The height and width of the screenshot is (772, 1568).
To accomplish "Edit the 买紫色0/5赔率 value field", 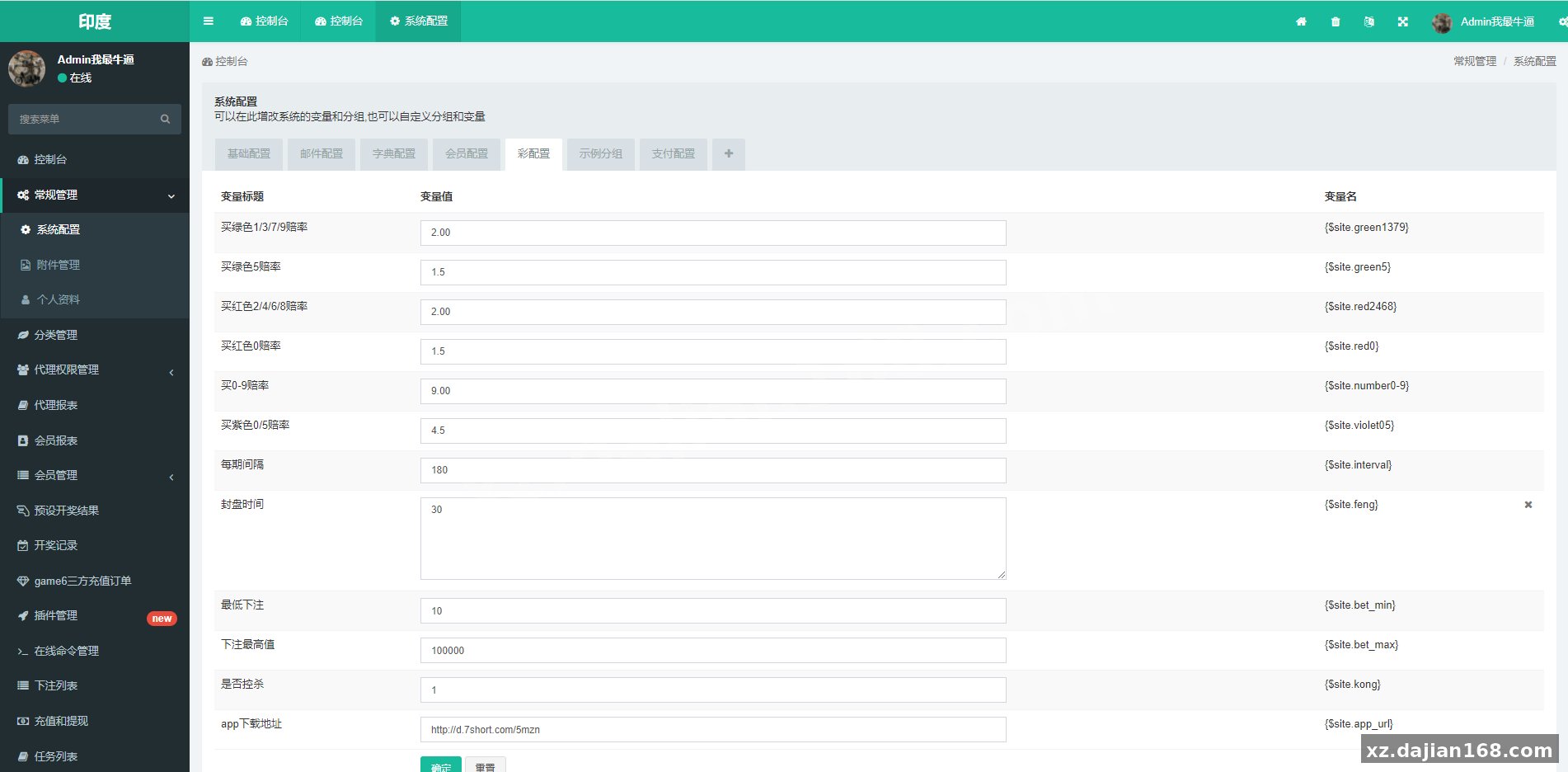I will click(713, 431).
